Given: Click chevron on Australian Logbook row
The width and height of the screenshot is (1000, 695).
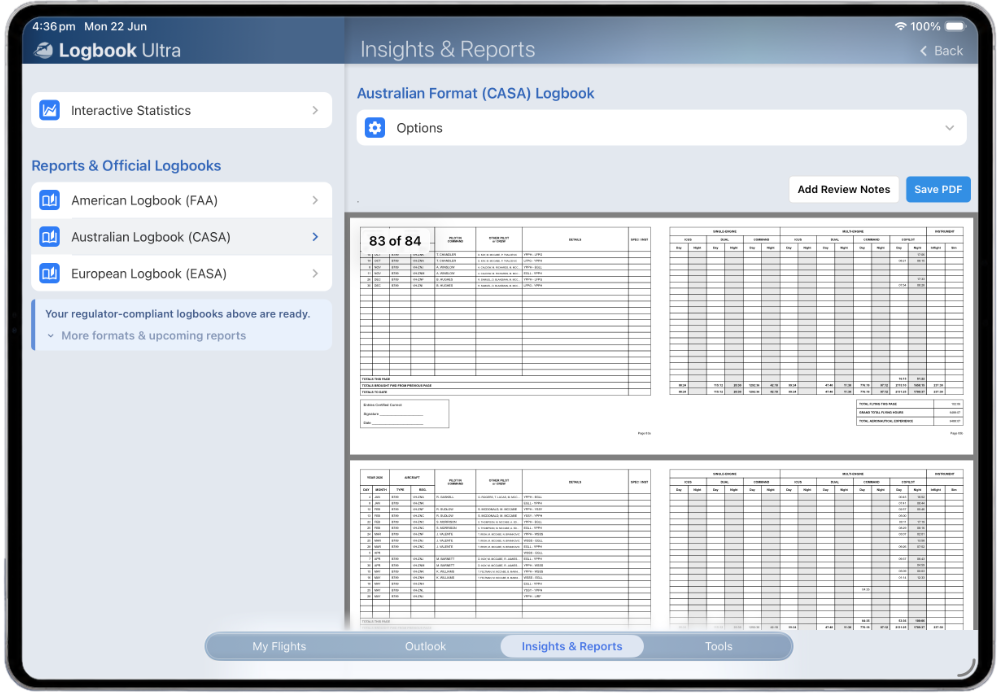Looking at the screenshot, I should (315, 237).
